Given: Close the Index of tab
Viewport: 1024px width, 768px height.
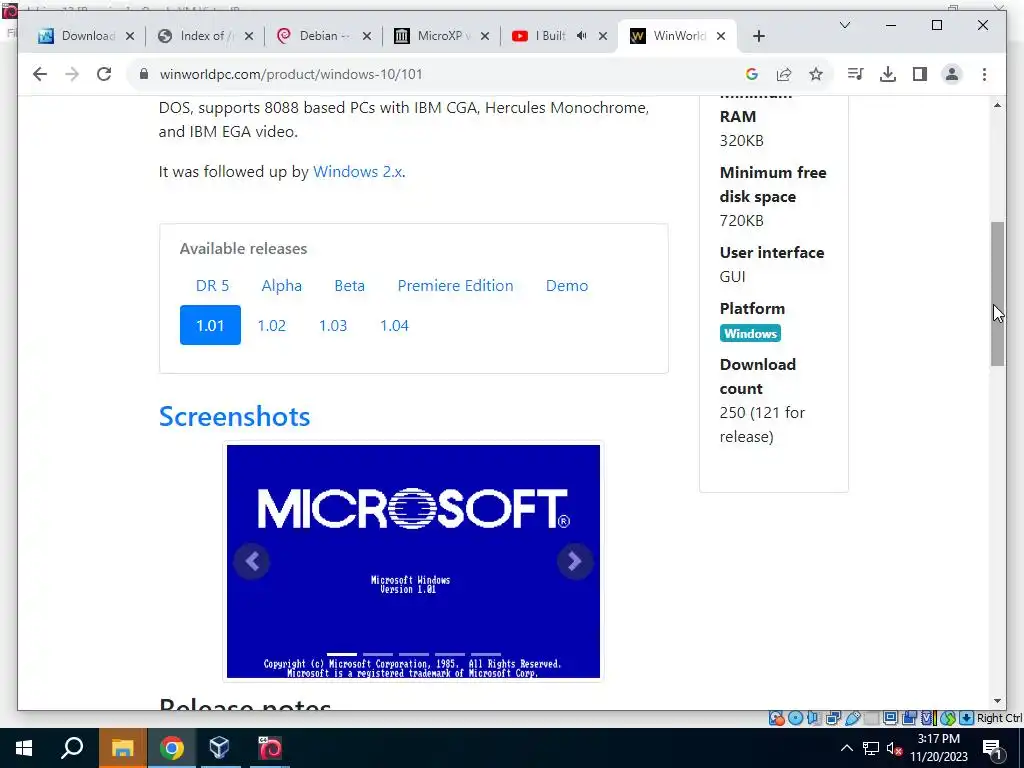Looking at the screenshot, I should 249,36.
